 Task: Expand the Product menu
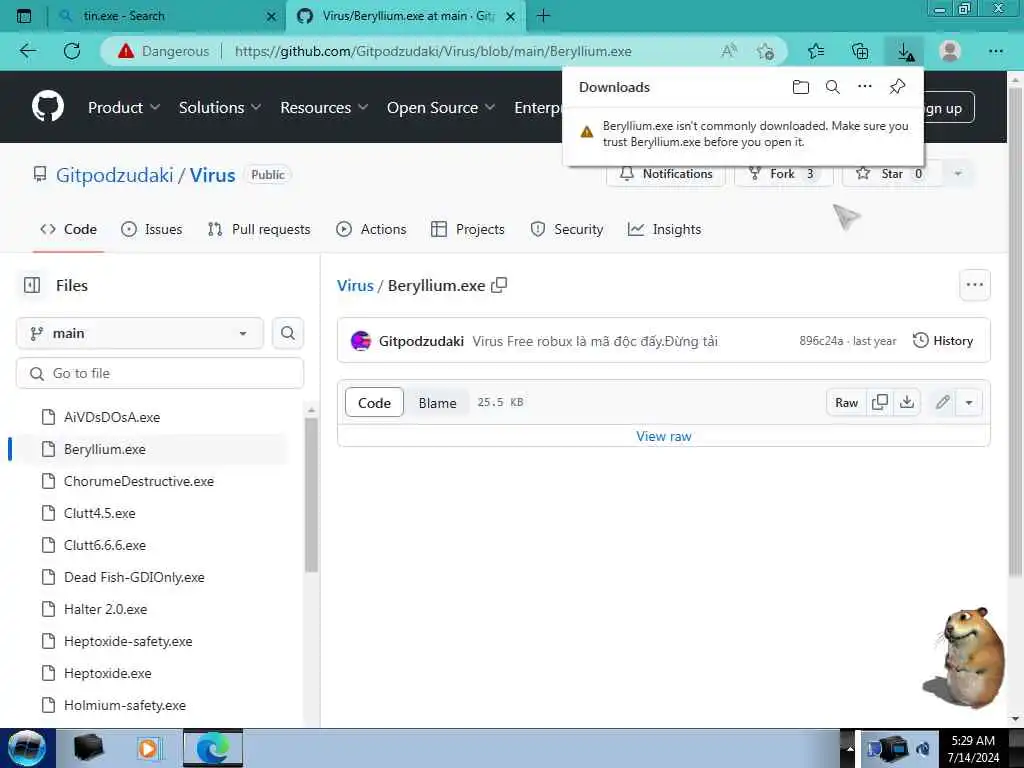pos(123,107)
